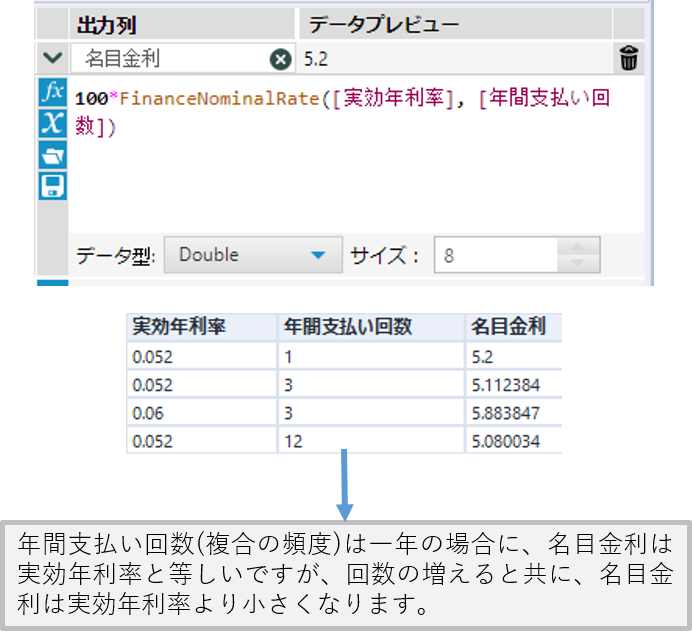Click the データプレビュー header label

coord(384,24)
